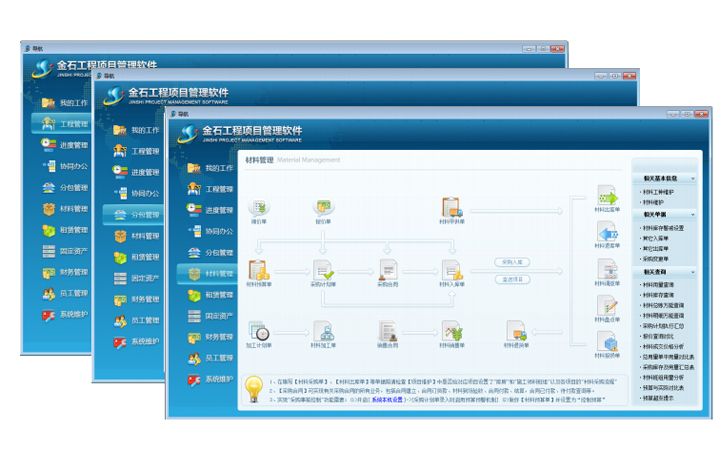
Task: Click the 销售合同 flowchart icon
Action: tap(388, 331)
